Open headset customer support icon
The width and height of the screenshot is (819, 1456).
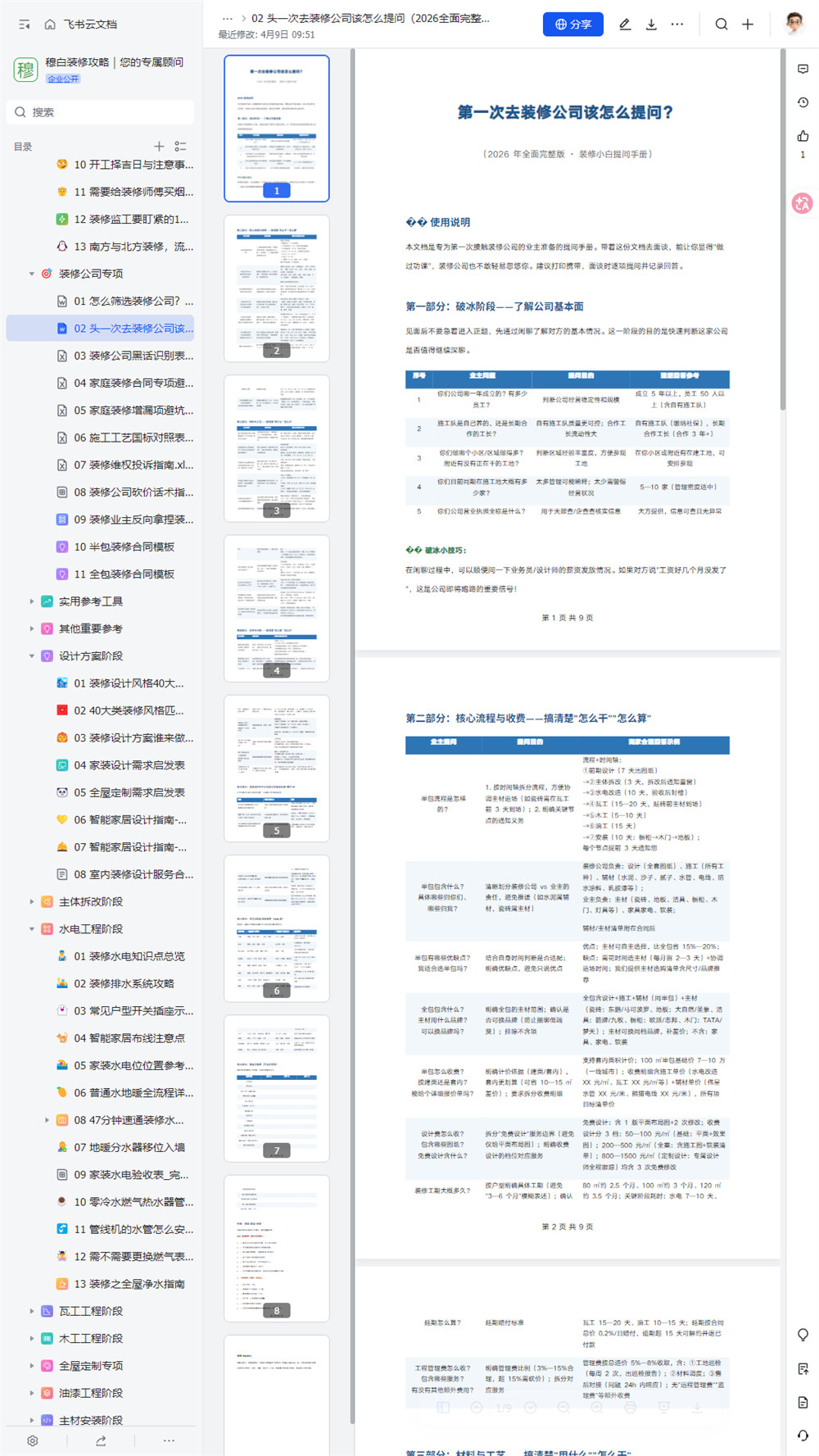(803, 1436)
